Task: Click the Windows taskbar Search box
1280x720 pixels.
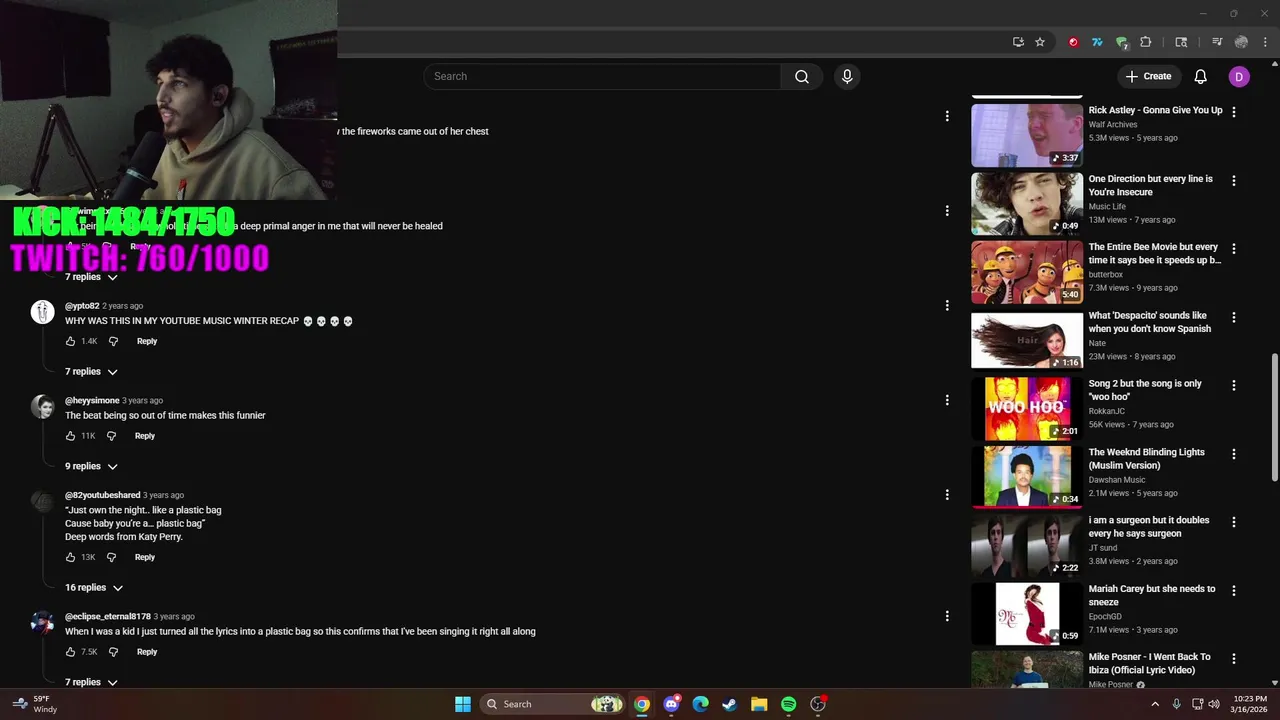Action: click(552, 704)
